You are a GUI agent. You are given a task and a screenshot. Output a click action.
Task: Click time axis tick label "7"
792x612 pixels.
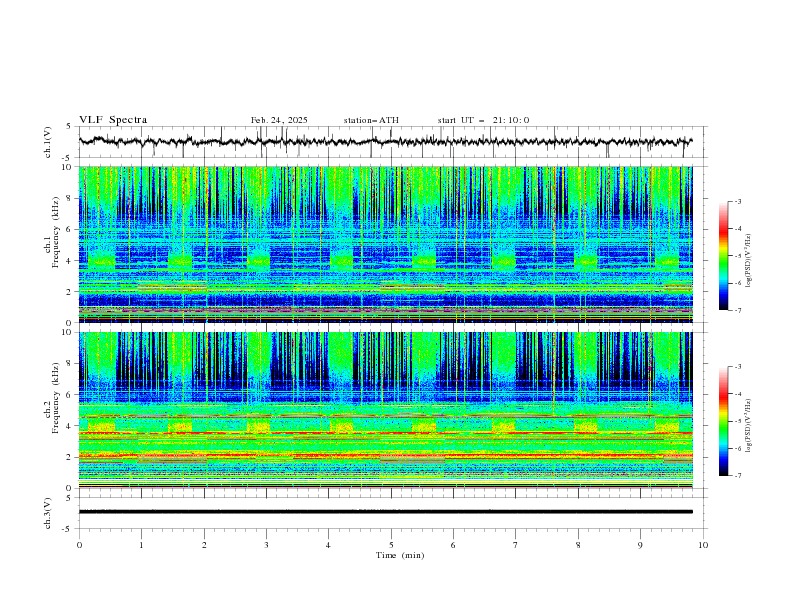coord(516,545)
